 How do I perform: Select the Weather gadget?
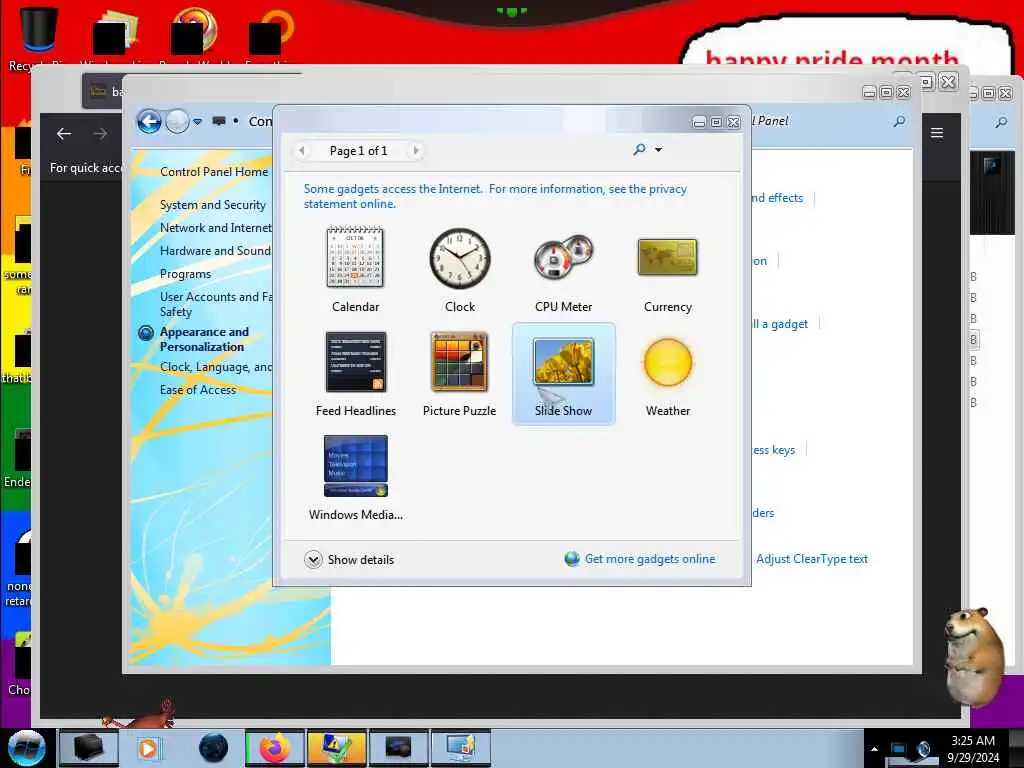(667, 374)
